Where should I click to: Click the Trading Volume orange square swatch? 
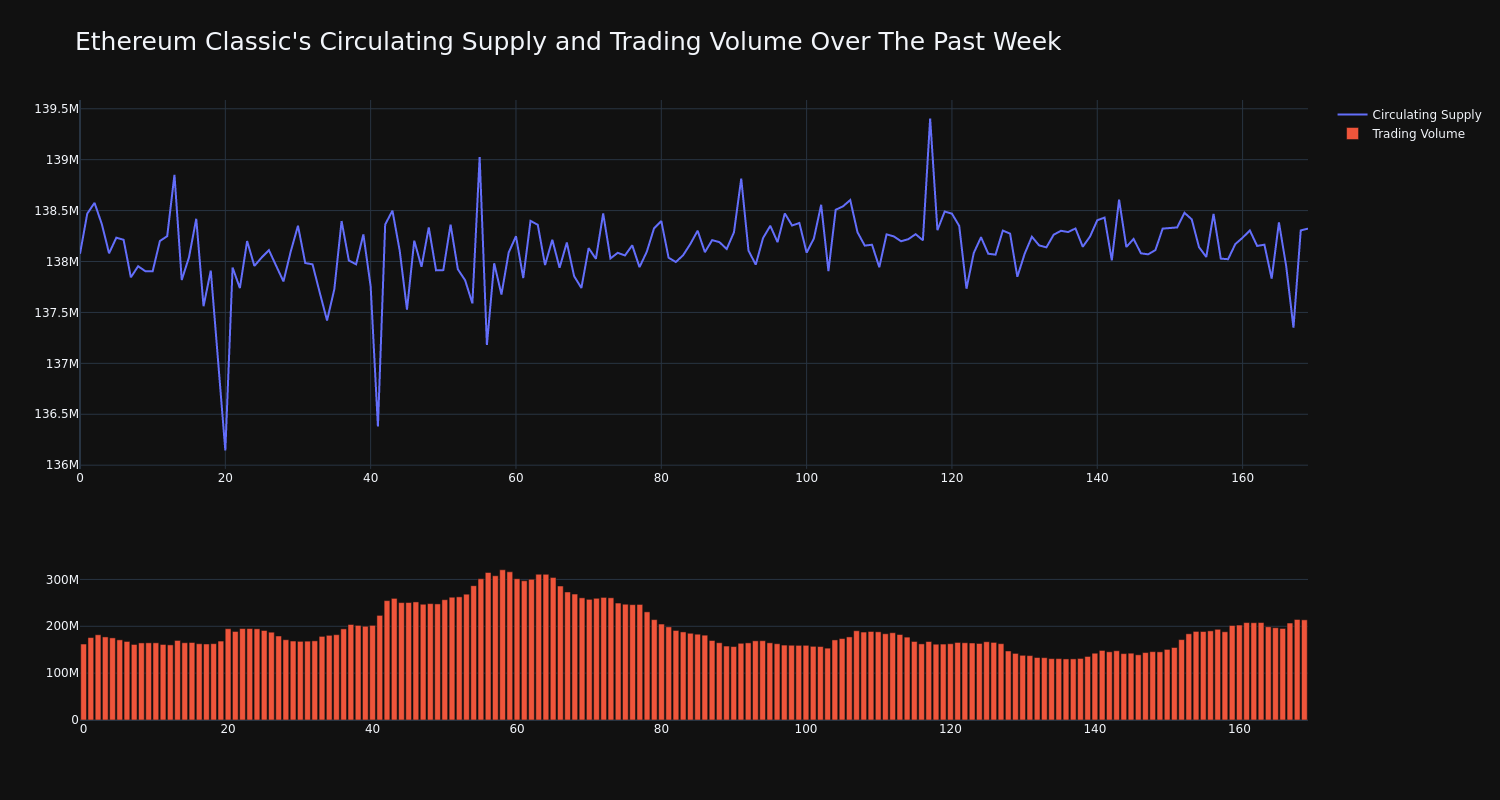point(1352,134)
